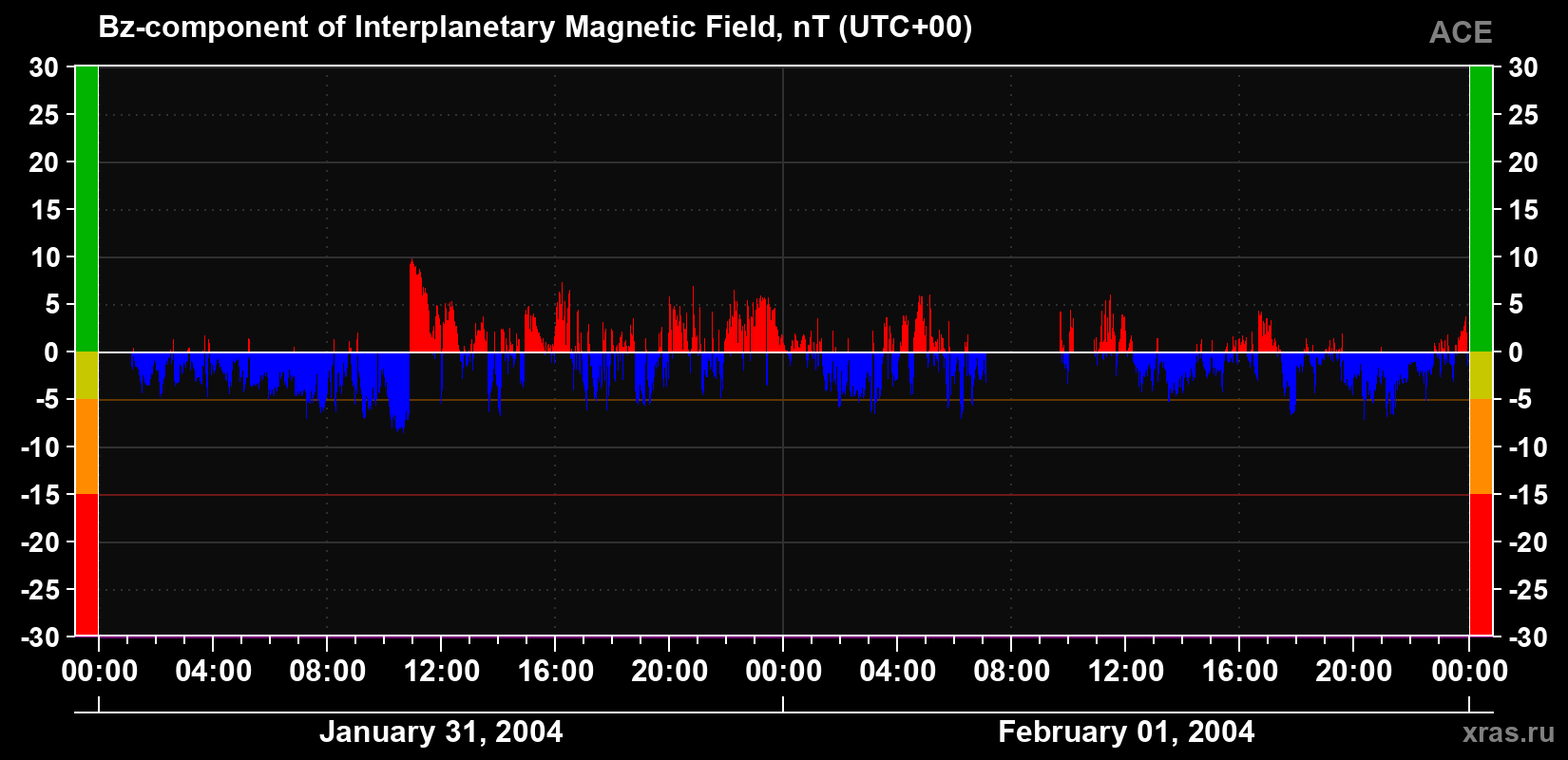This screenshot has width=1568, height=760.
Task: Click the chart title about the Bz-component
Action: (535, 28)
